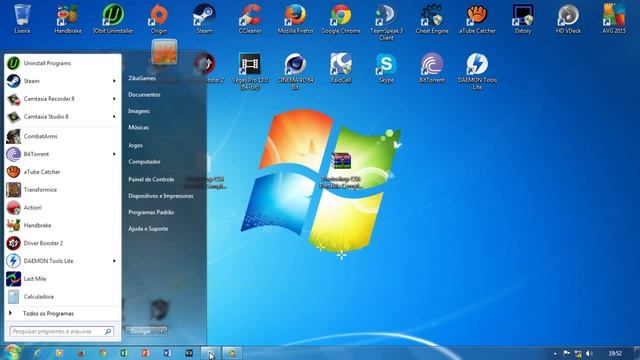Launch Skype from the desktop

pos(386,67)
